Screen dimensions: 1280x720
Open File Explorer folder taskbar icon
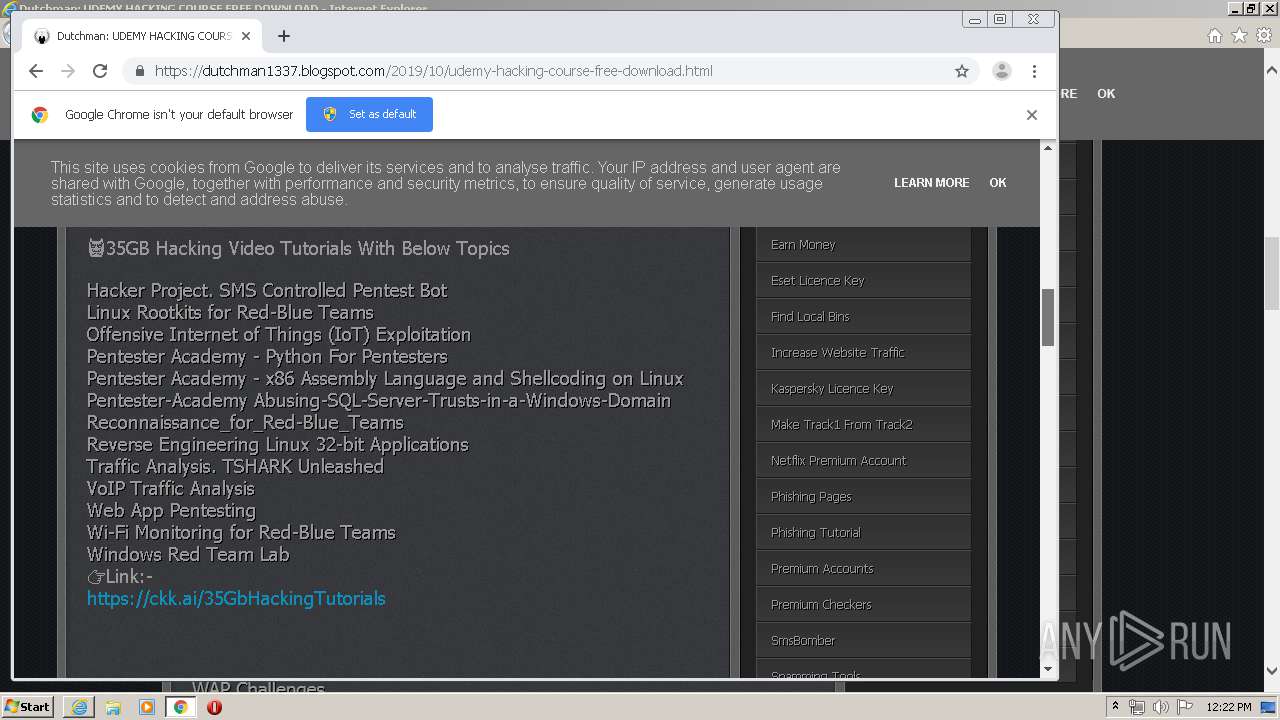113,707
